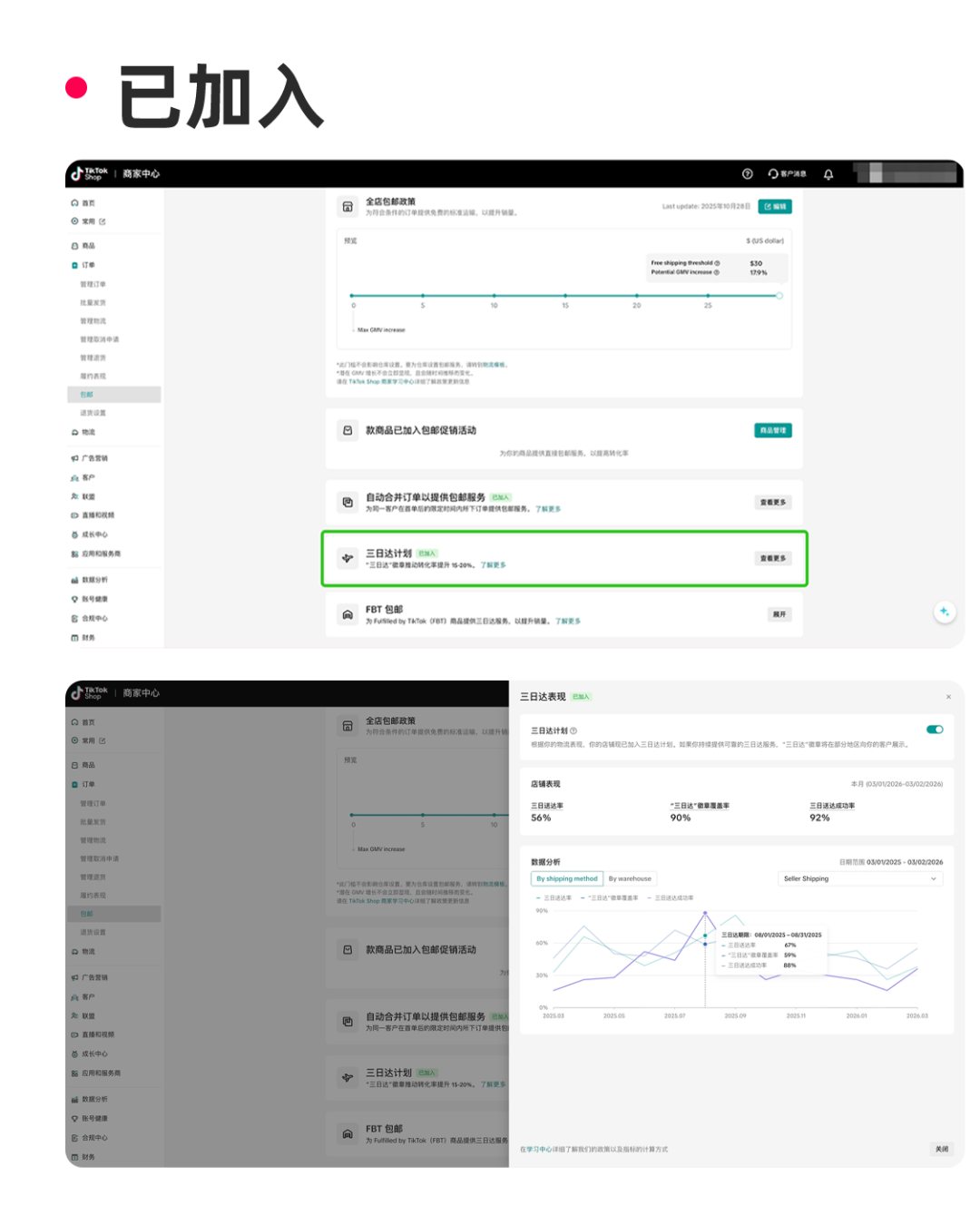The image size is (980, 1225).
Task: Select 履约表现 in upper screenshot sidebar
Action: (93, 376)
